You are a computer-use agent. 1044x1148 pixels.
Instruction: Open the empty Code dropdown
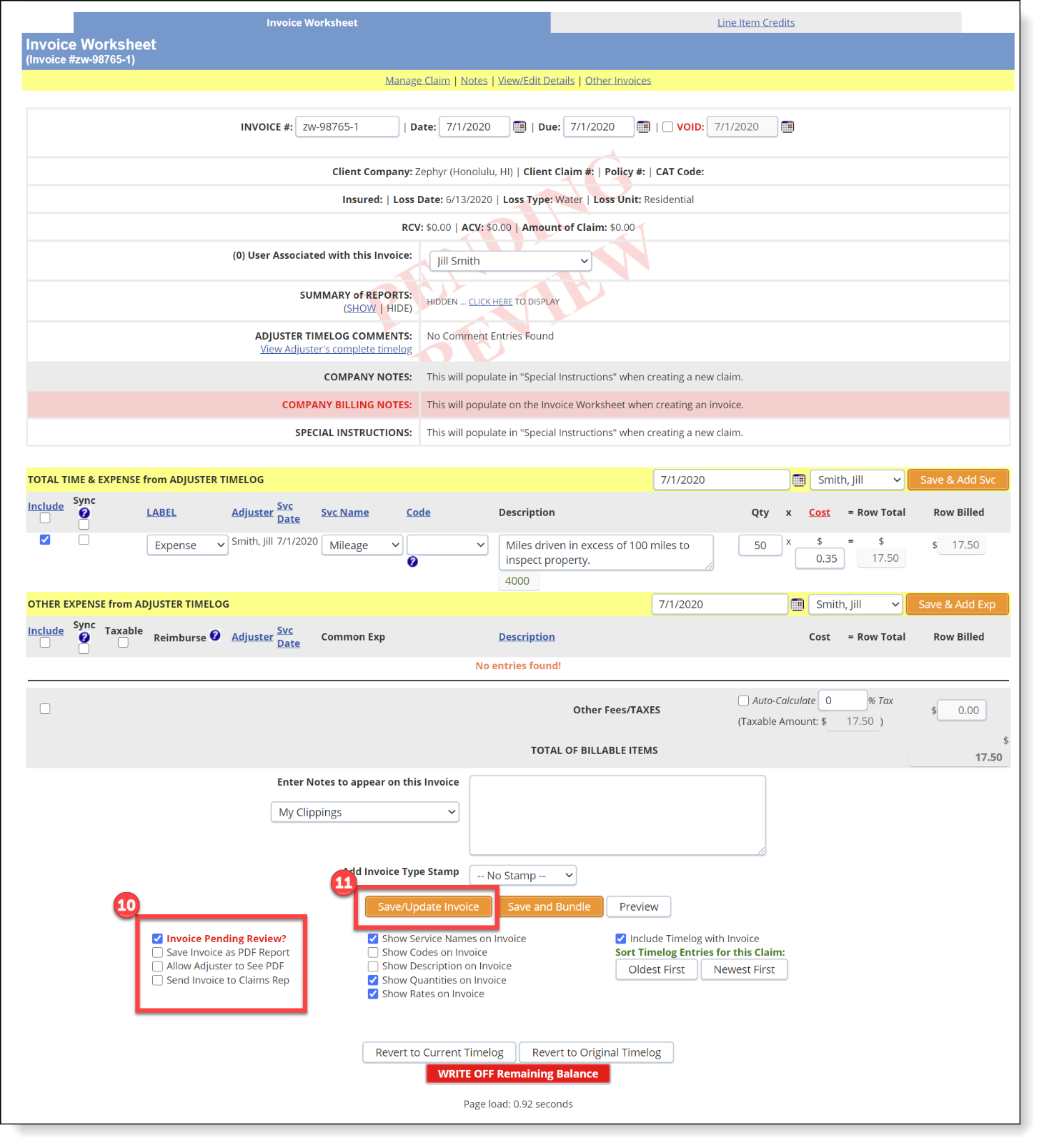coord(447,545)
